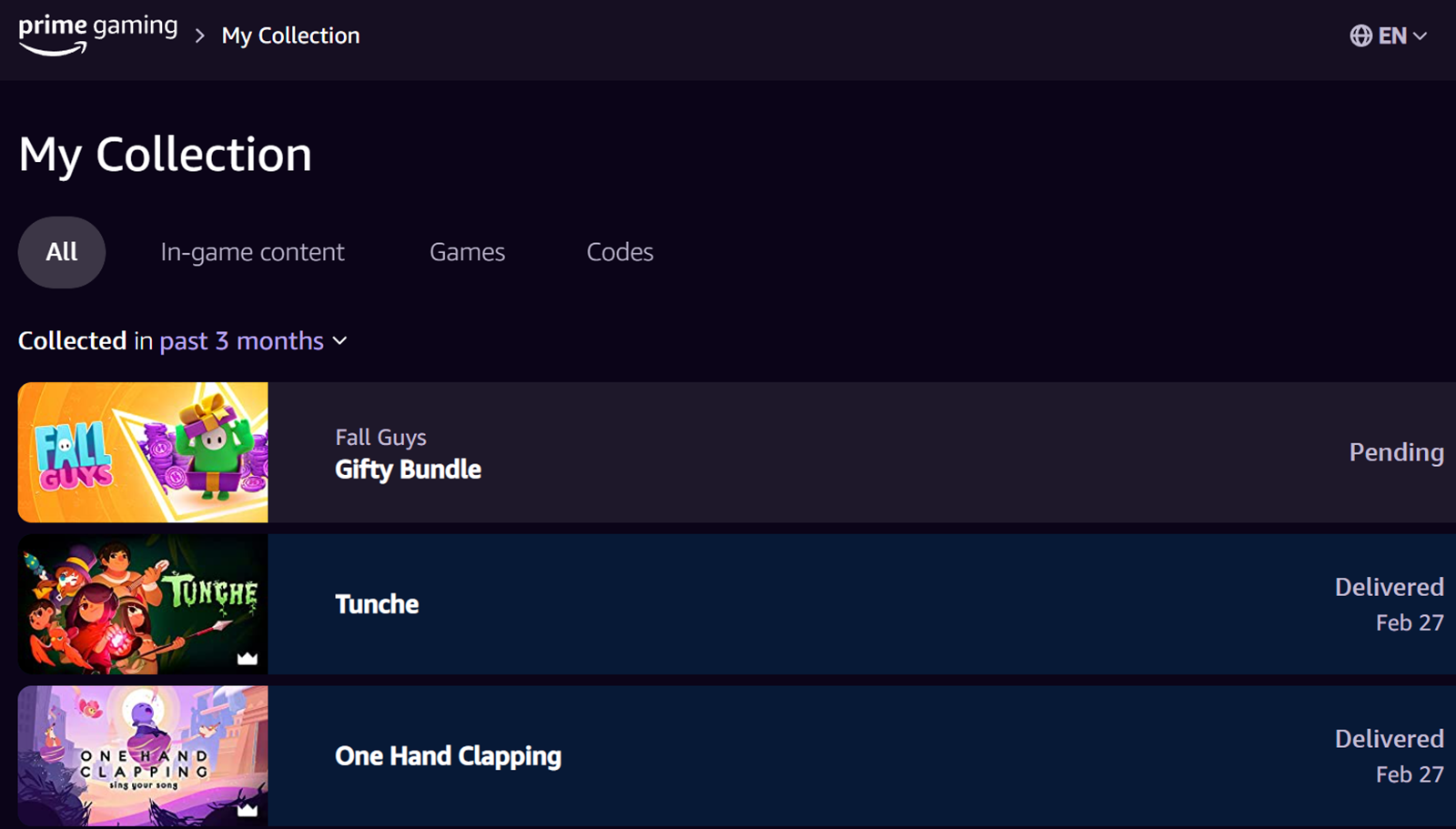
Task: Open the Codes tab
Action: pyautogui.click(x=620, y=252)
